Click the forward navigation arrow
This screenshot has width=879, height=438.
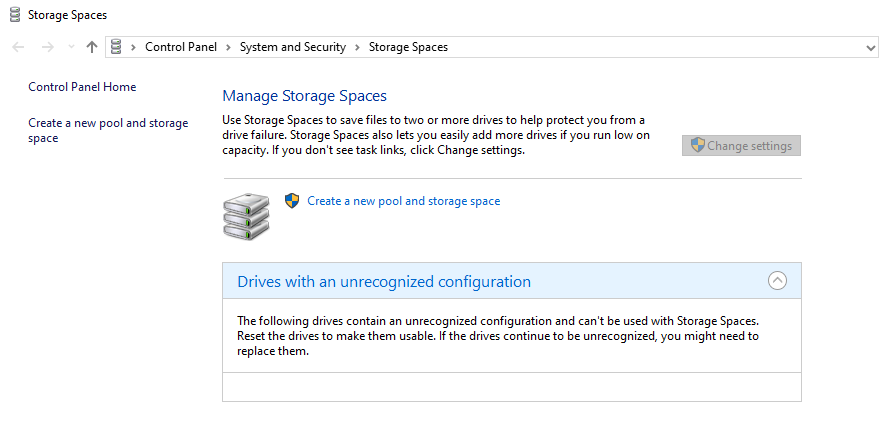pos(46,47)
